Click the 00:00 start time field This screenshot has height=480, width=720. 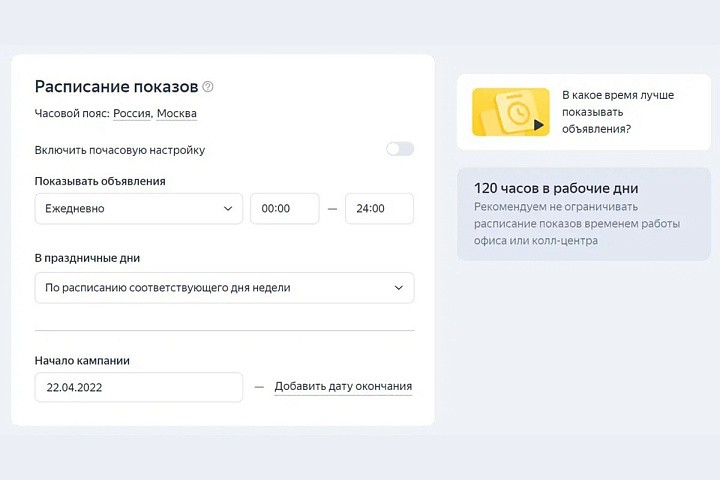[x=284, y=209]
